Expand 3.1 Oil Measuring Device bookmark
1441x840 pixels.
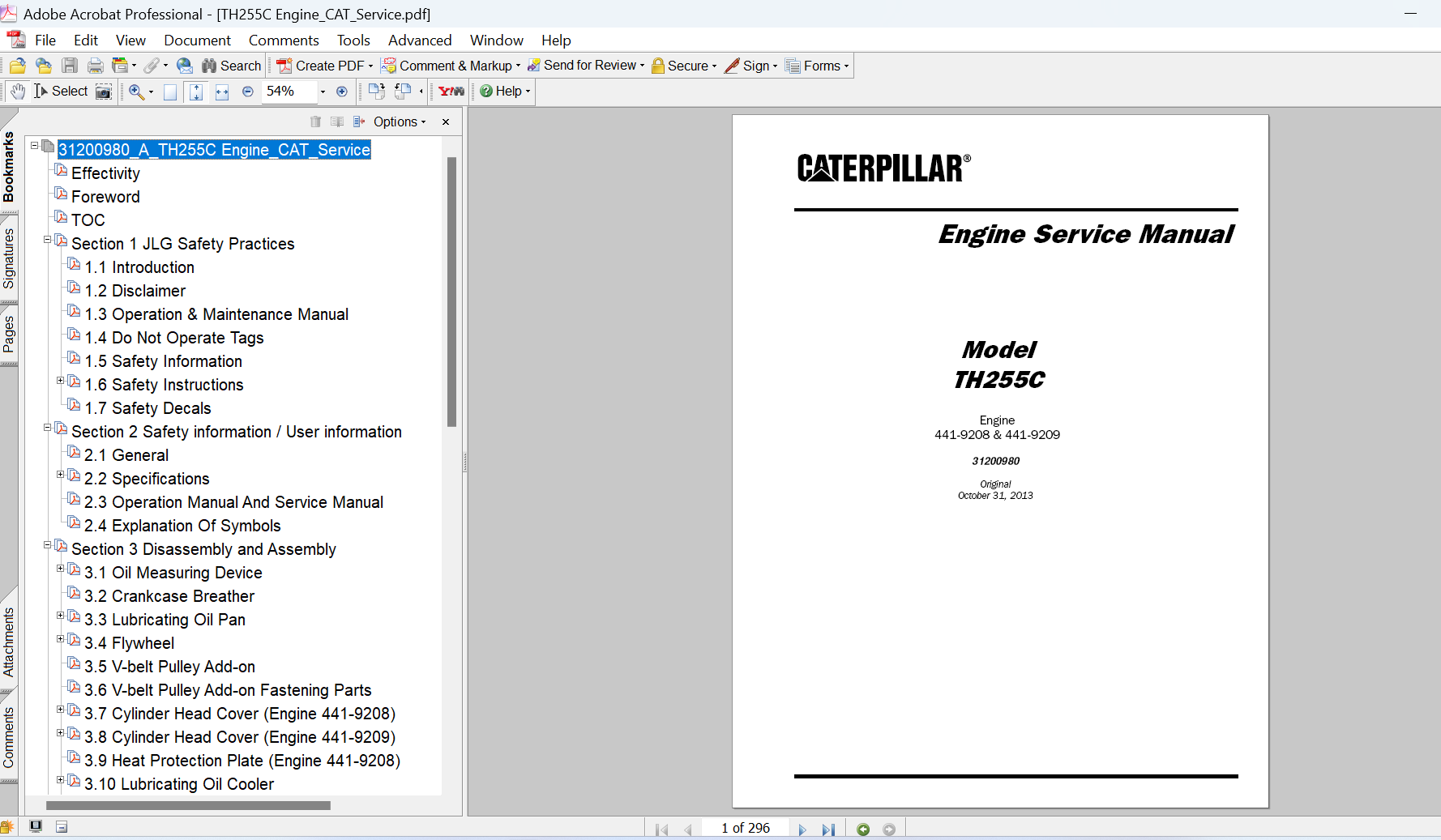(60, 569)
